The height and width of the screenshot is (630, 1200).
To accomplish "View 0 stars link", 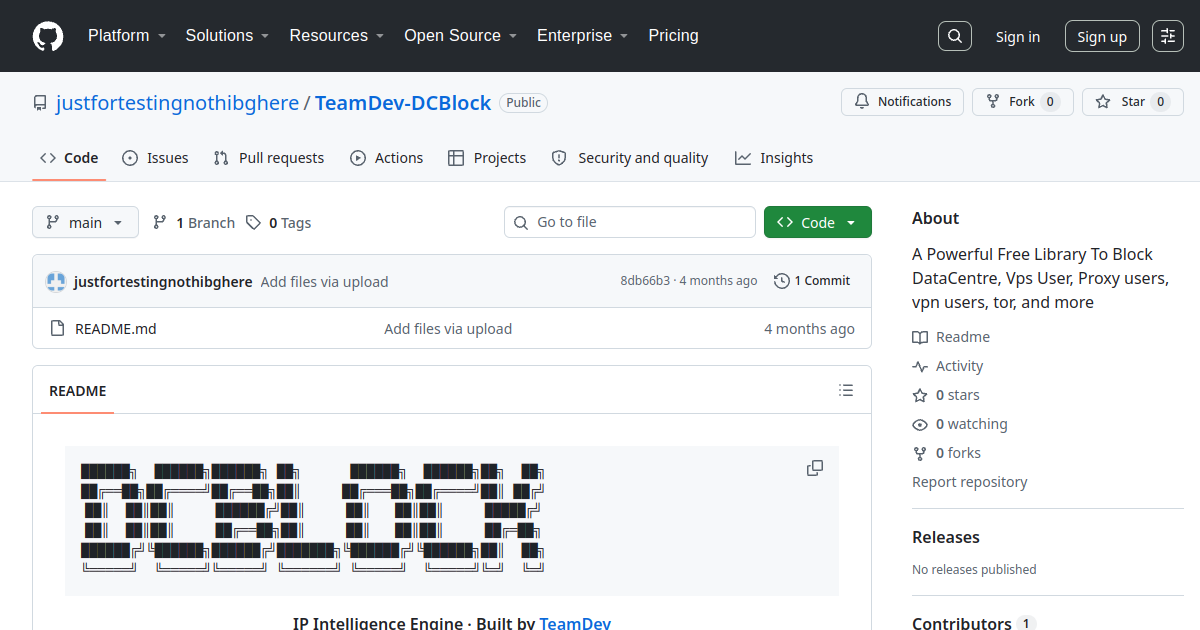I will click(946, 395).
